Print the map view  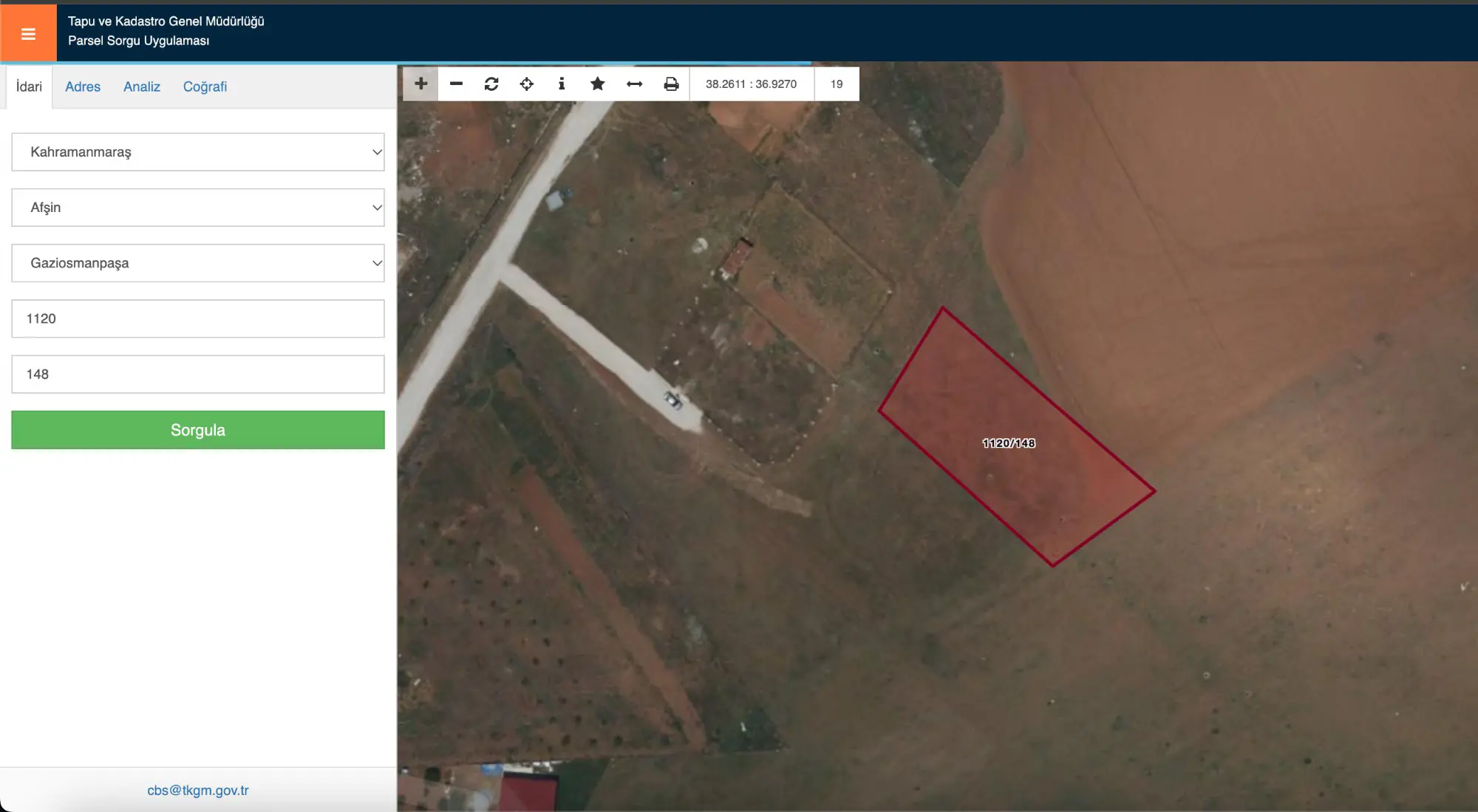tap(671, 83)
